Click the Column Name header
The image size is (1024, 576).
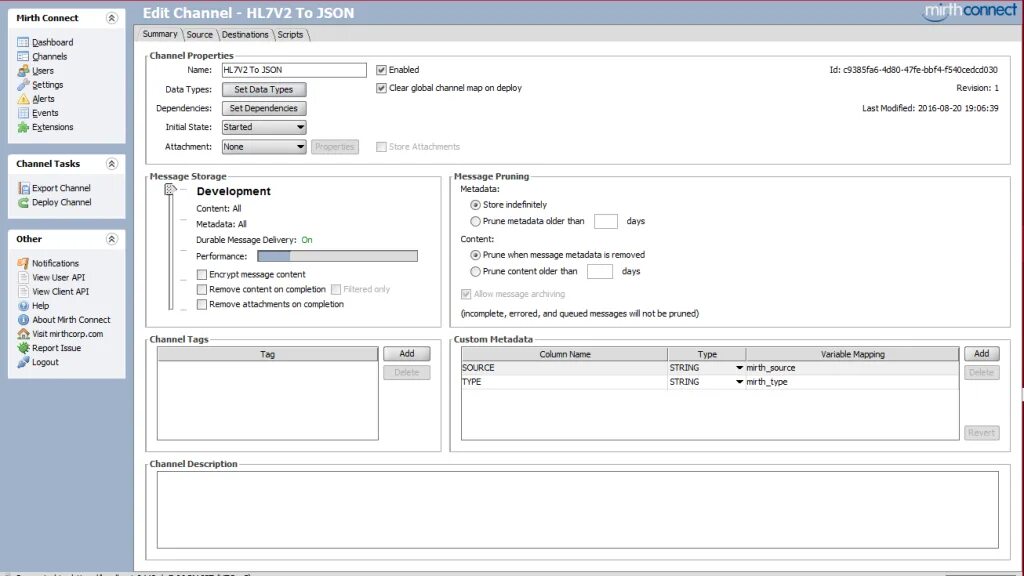(564, 354)
